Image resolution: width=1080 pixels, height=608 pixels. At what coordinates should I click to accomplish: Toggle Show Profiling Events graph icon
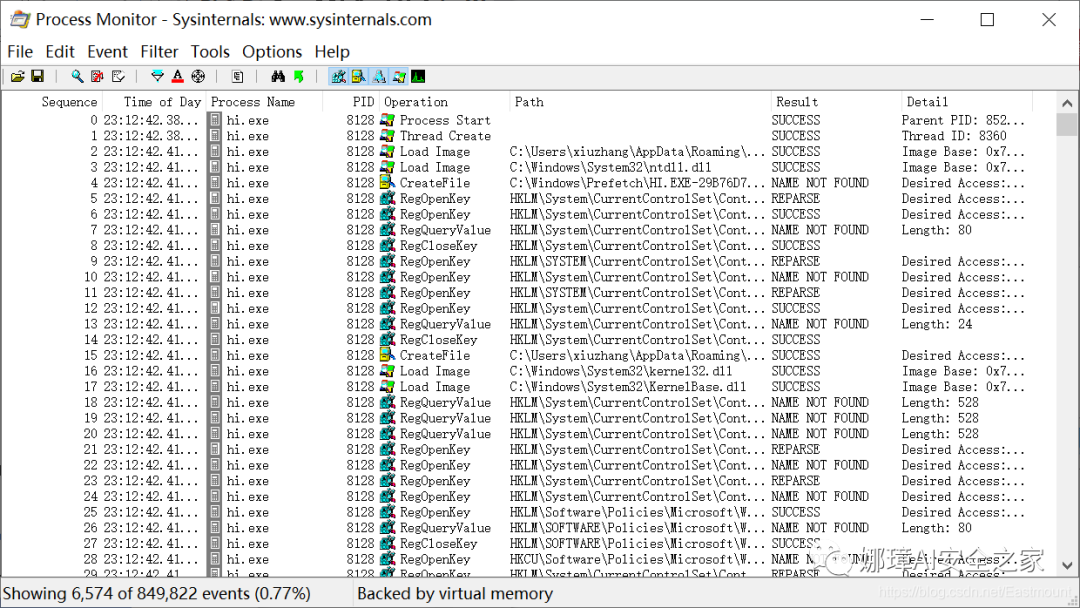[x=418, y=76]
